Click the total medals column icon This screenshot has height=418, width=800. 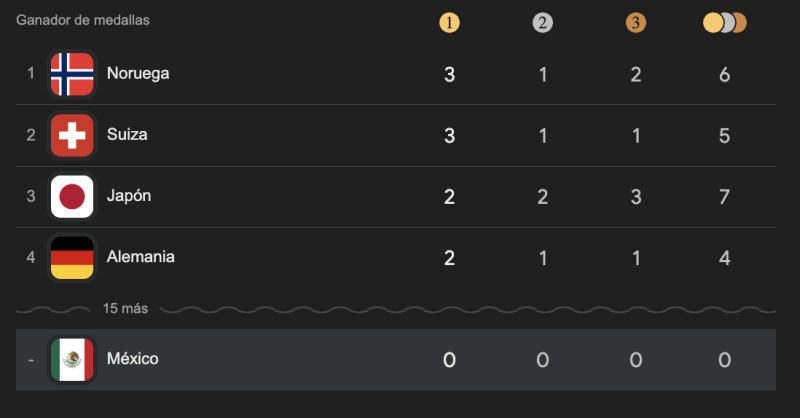point(725,22)
